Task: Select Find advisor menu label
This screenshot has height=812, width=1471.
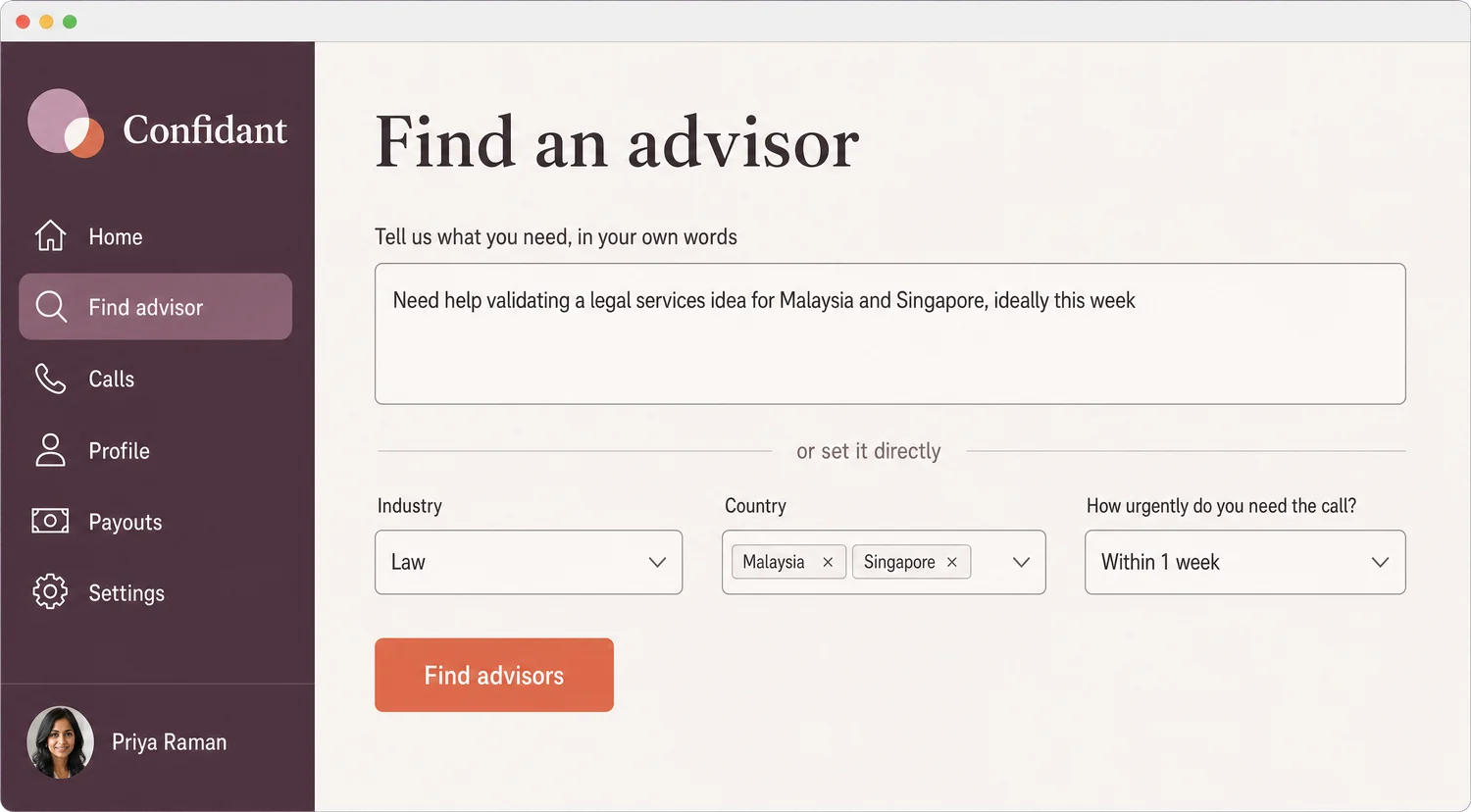Action: pyautogui.click(x=146, y=307)
